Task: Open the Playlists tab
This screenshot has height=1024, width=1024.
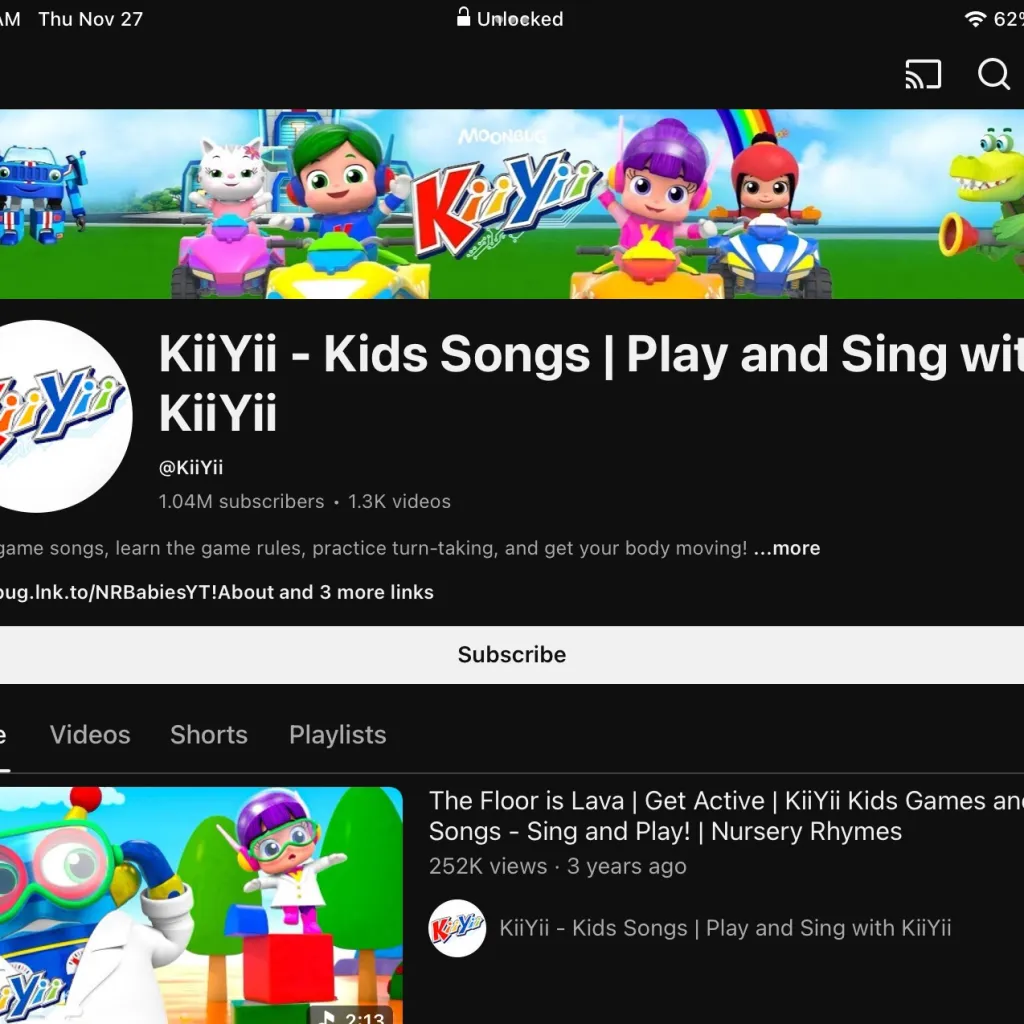Action: 338,735
